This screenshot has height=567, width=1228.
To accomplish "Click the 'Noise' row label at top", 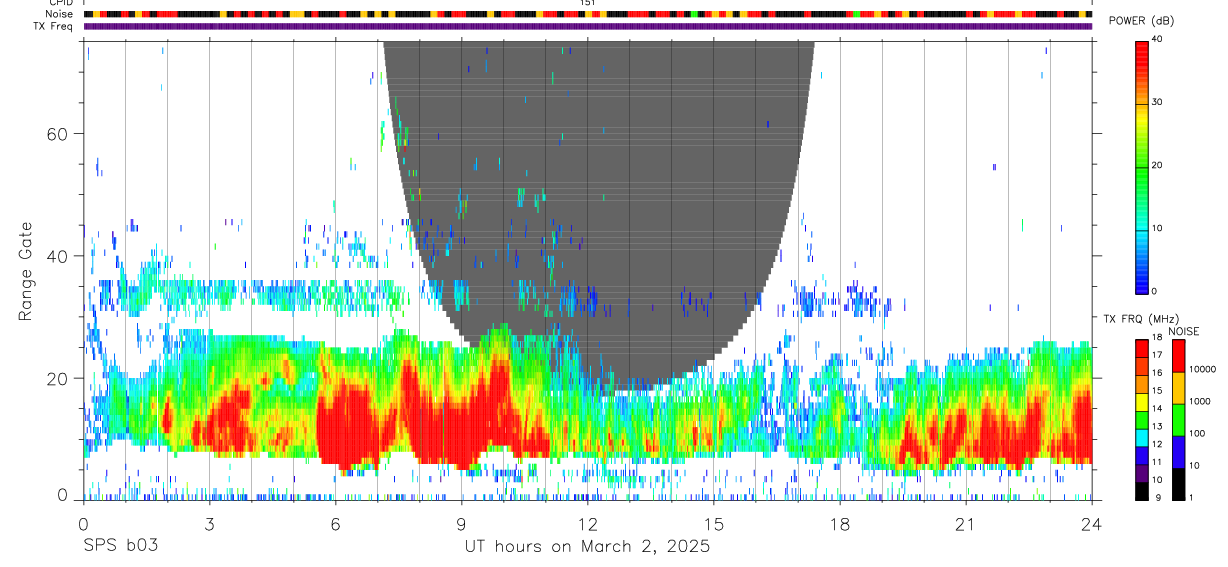I will [x=60, y=14].
